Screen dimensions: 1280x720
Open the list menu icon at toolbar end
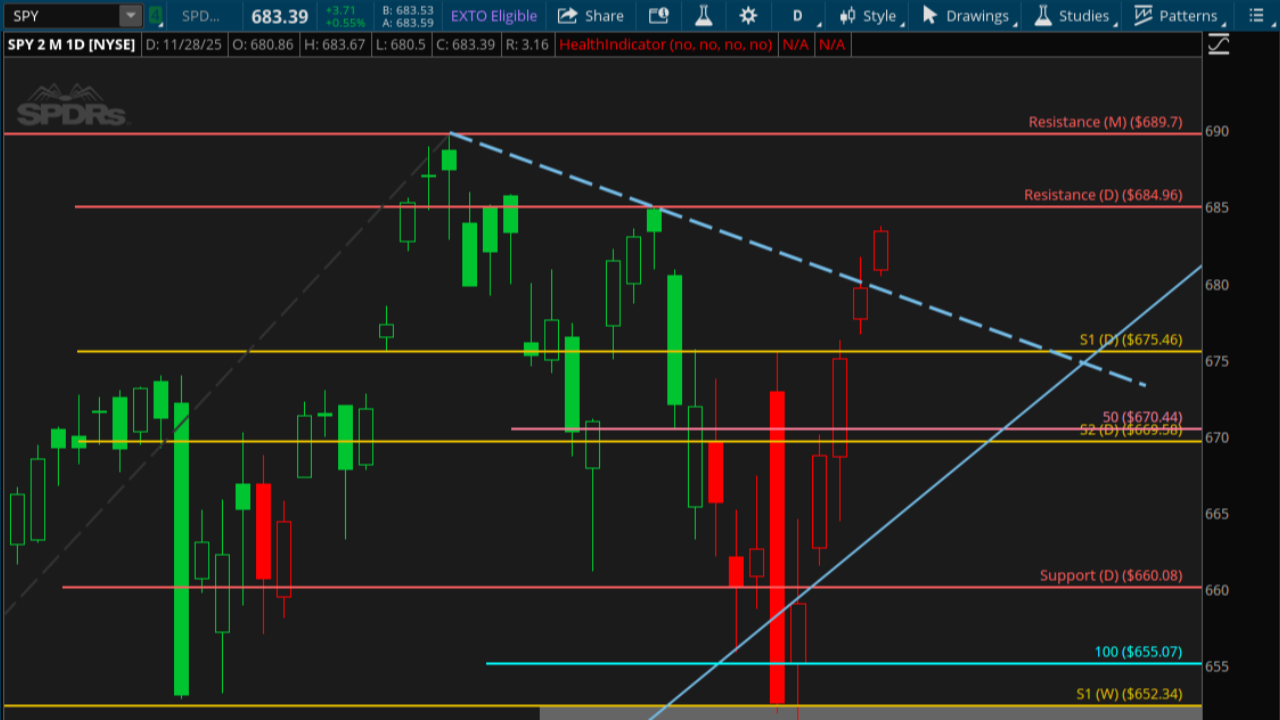coord(1256,16)
